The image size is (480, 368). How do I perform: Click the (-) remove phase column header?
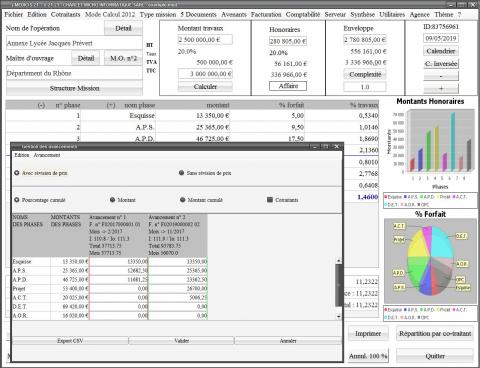pos(41,105)
